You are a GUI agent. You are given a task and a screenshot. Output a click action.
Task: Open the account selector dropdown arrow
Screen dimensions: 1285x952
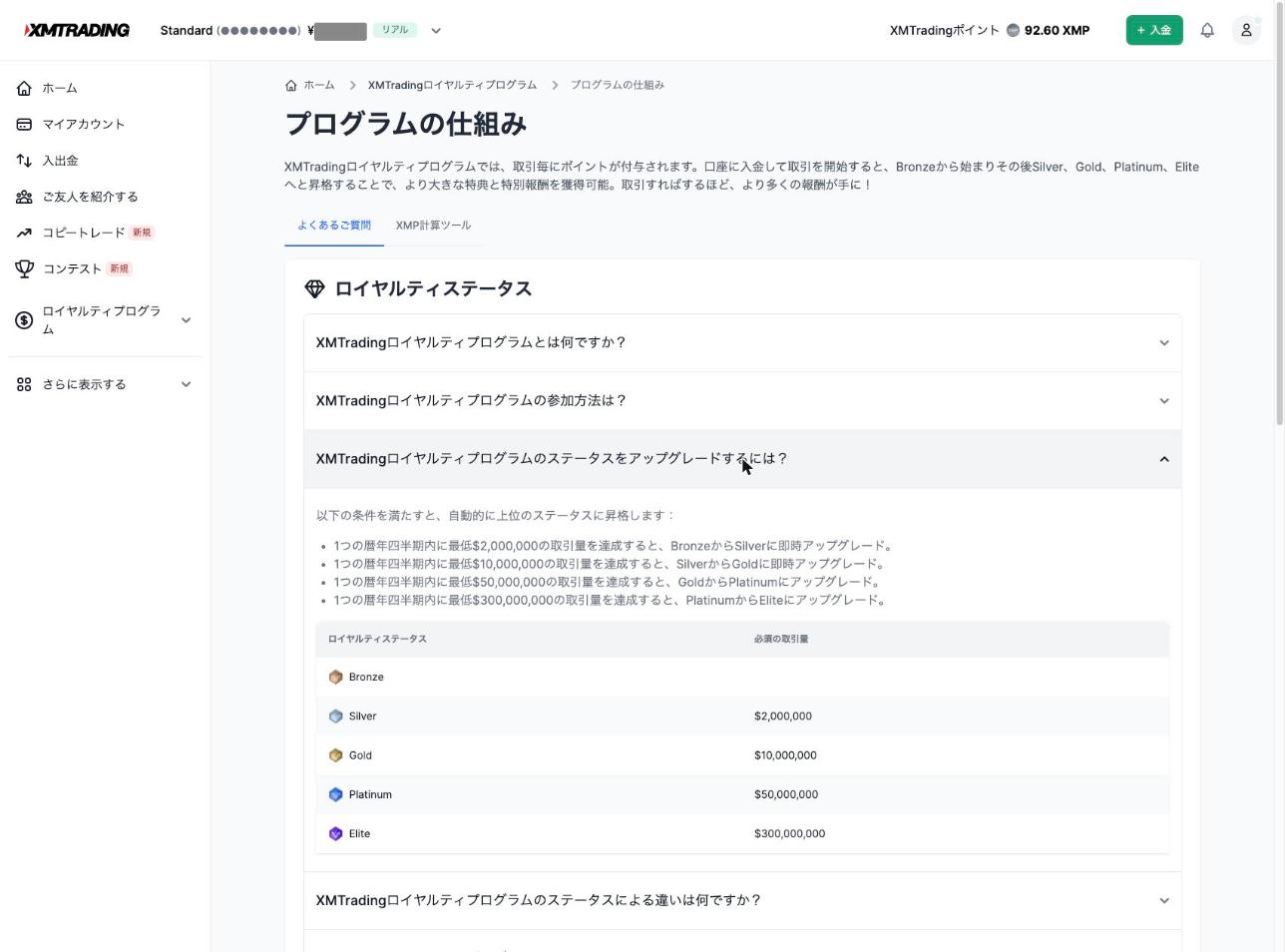pyautogui.click(x=436, y=31)
